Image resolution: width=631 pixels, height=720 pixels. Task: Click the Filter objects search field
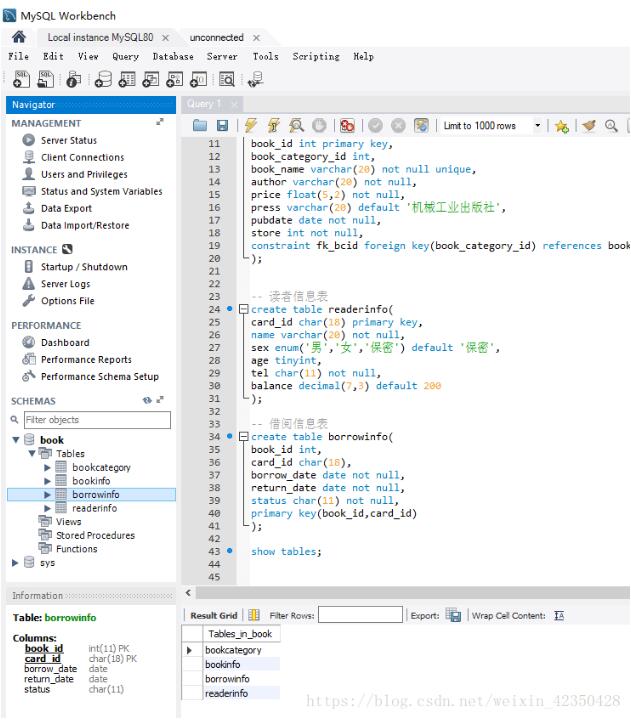(95, 420)
